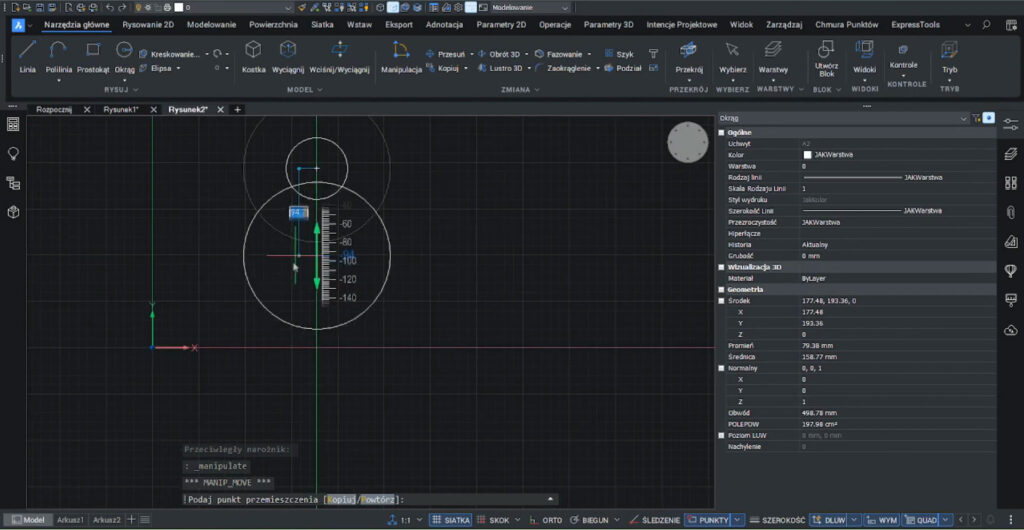Select the Linia line tool

click(27, 57)
